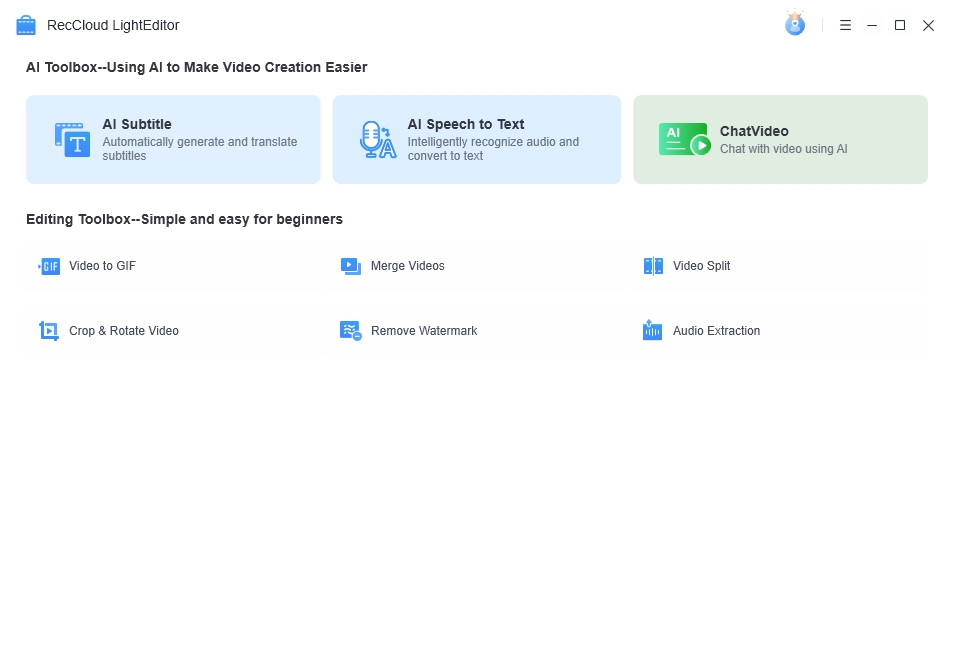Click the Merge Videos icon
Viewport: 953px width, 664px height.
[x=351, y=266]
